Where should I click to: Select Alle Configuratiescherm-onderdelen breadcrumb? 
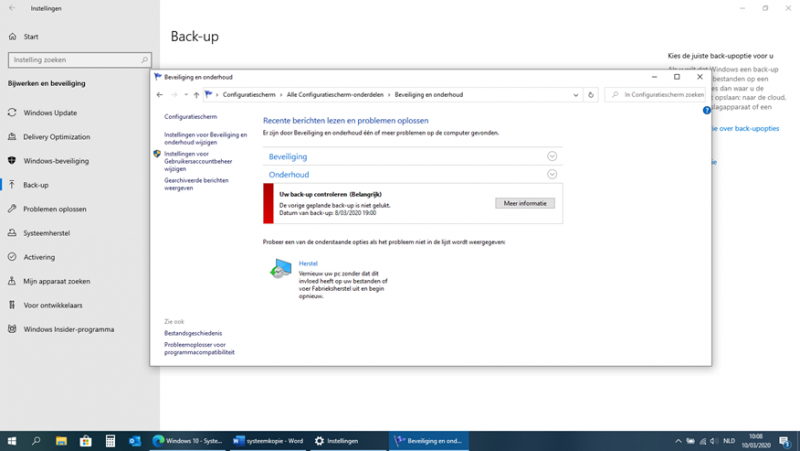click(336, 95)
